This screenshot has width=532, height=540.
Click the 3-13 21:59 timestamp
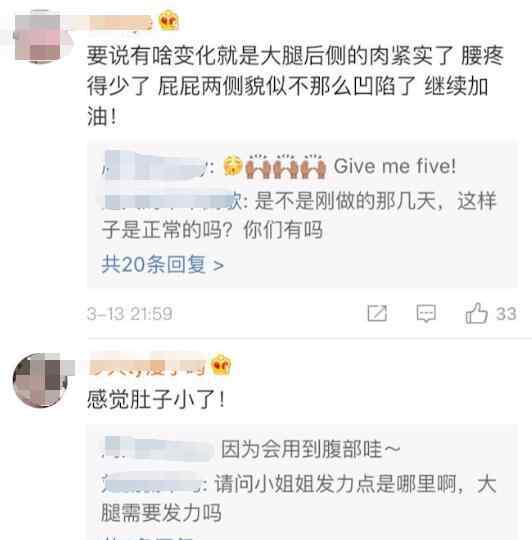[130, 313]
